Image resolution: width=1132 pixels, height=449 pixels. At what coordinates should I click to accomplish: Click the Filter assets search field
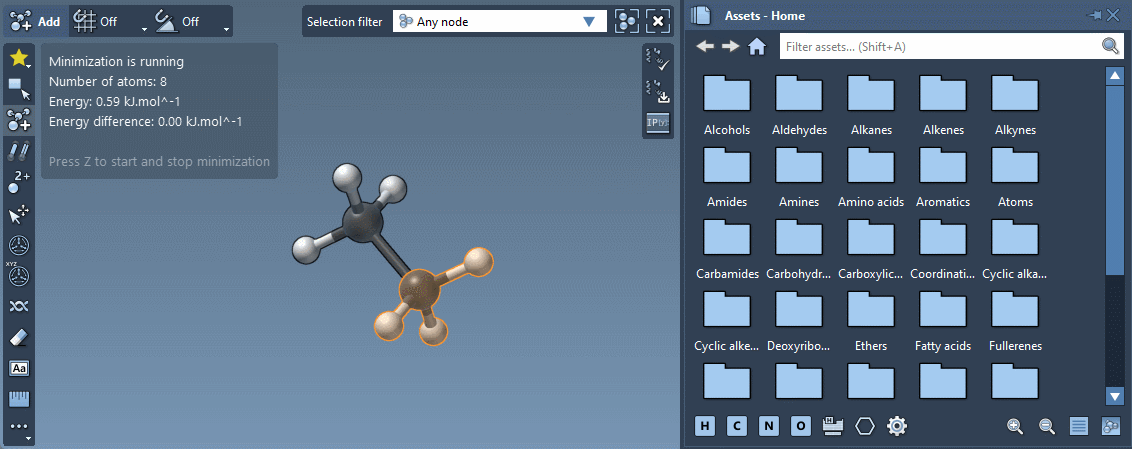point(940,46)
